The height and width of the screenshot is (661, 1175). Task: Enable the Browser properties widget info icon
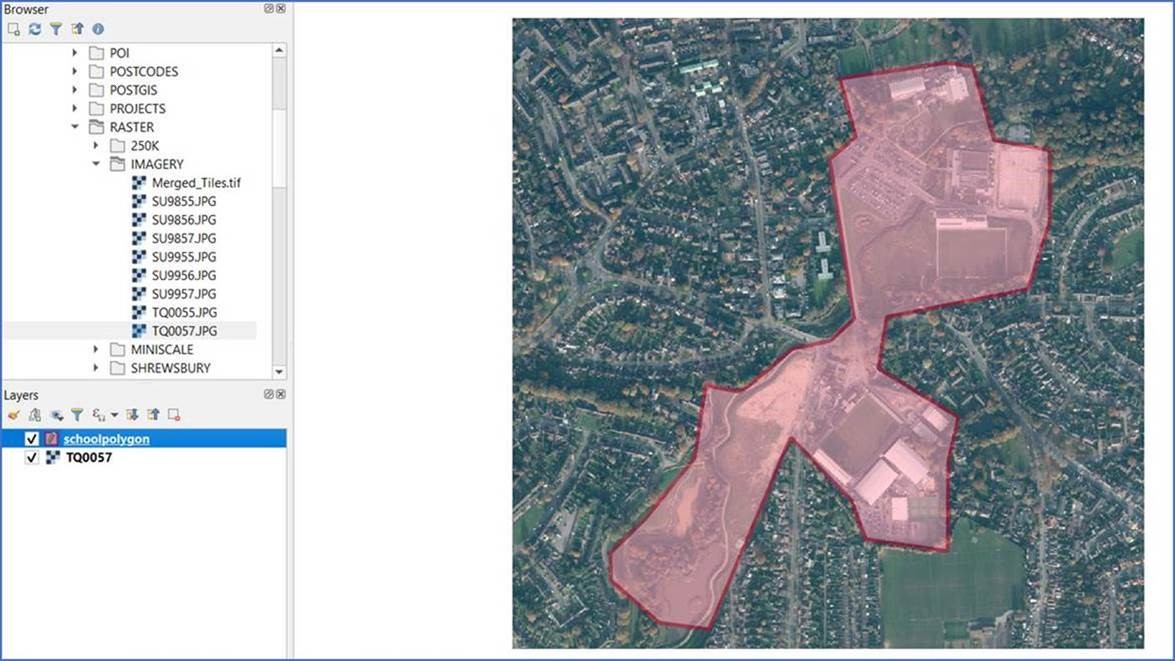coord(99,29)
